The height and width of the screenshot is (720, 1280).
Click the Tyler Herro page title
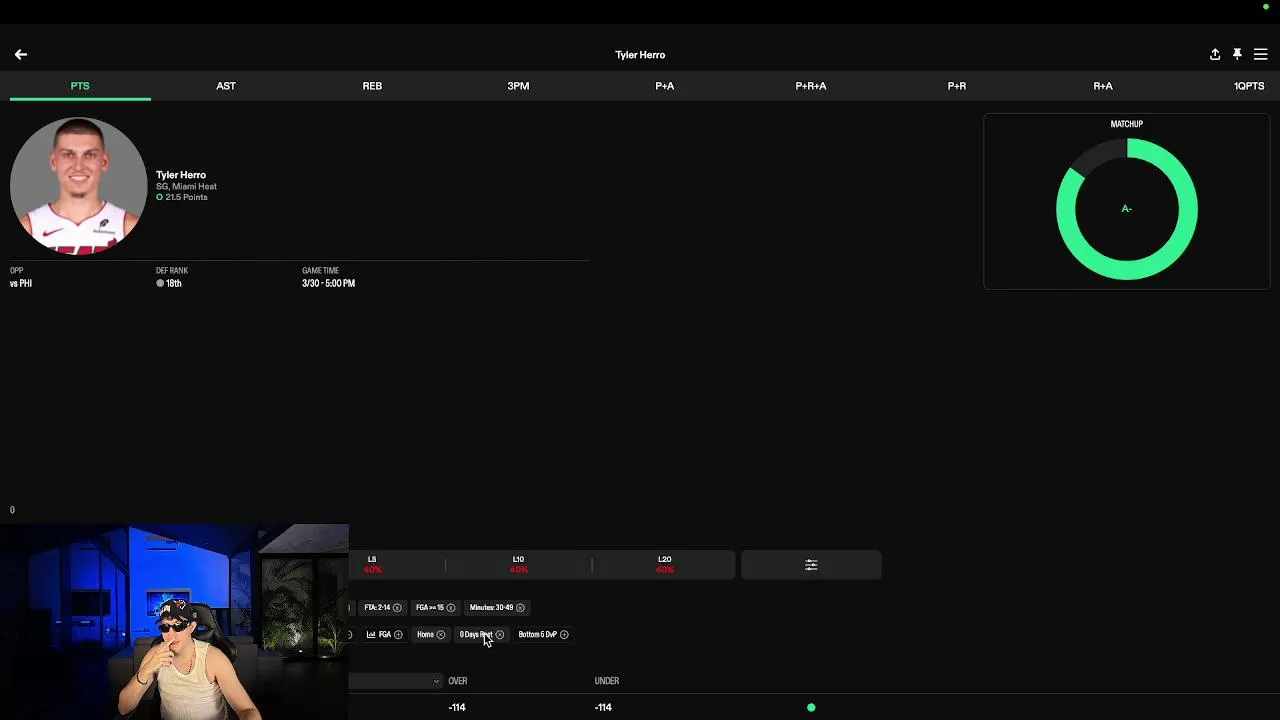point(640,55)
